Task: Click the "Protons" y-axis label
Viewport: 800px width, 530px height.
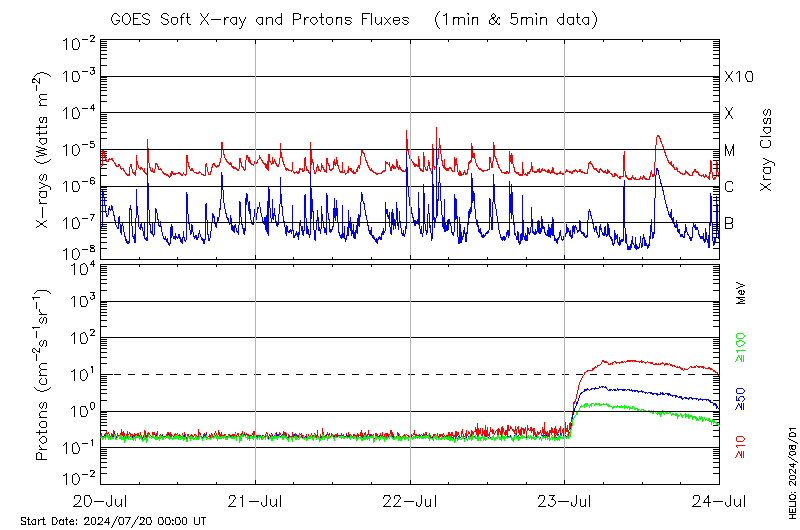Action: 44,375
